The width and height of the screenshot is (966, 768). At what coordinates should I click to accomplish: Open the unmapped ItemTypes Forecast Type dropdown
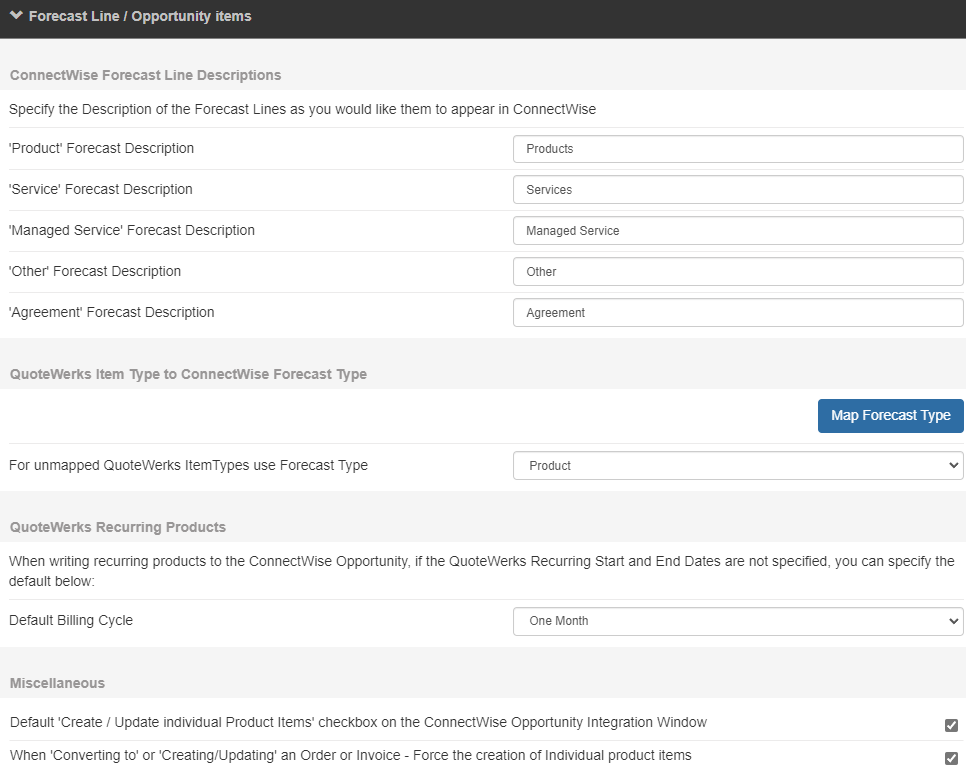coord(737,466)
